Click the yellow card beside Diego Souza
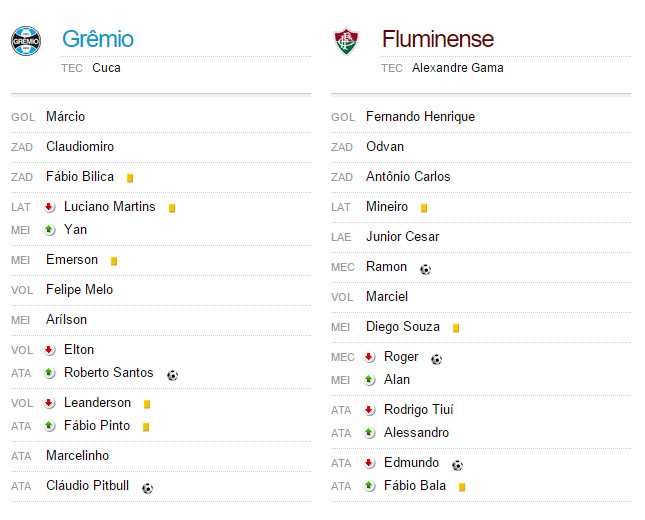Image resolution: width=645 pixels, height=520 pixels. [x=456, y=328]
